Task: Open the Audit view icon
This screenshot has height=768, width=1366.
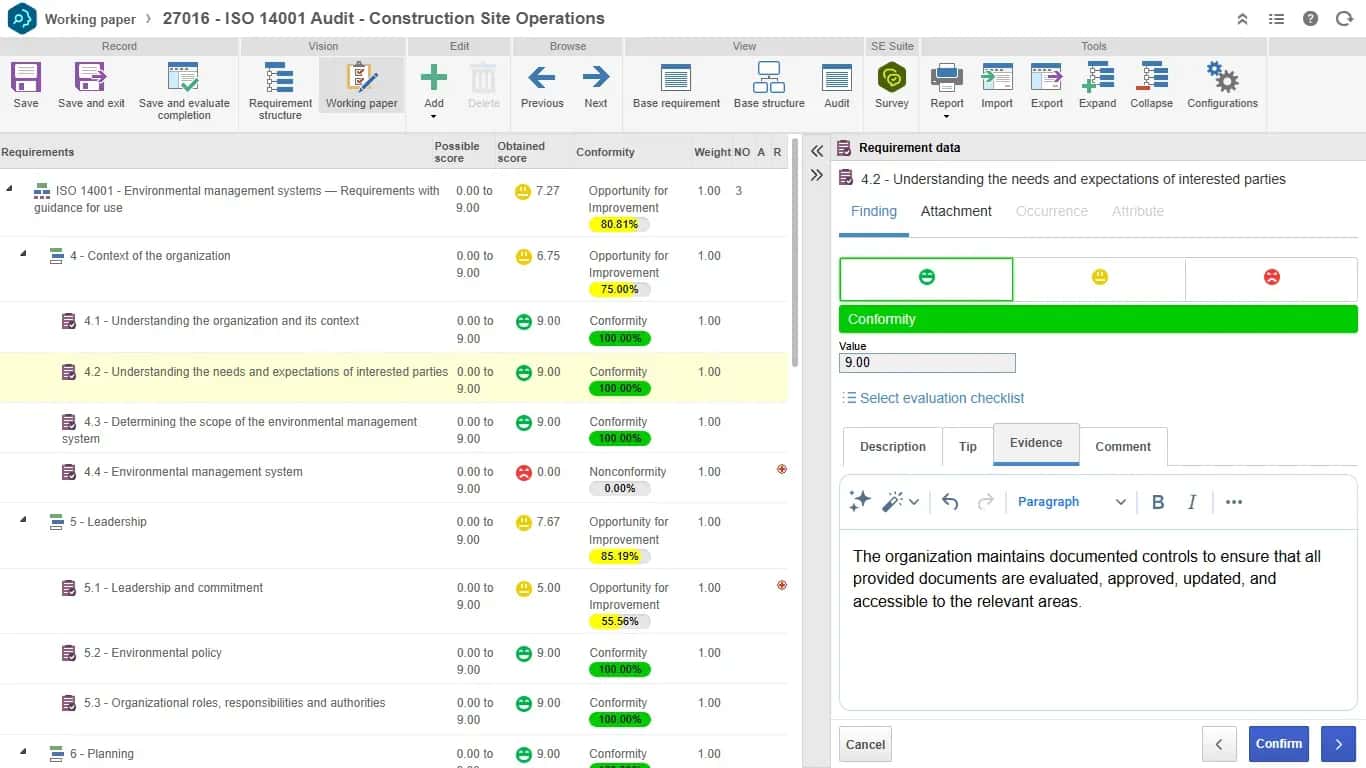Action: pyautogui.click(x=837, y=78)
